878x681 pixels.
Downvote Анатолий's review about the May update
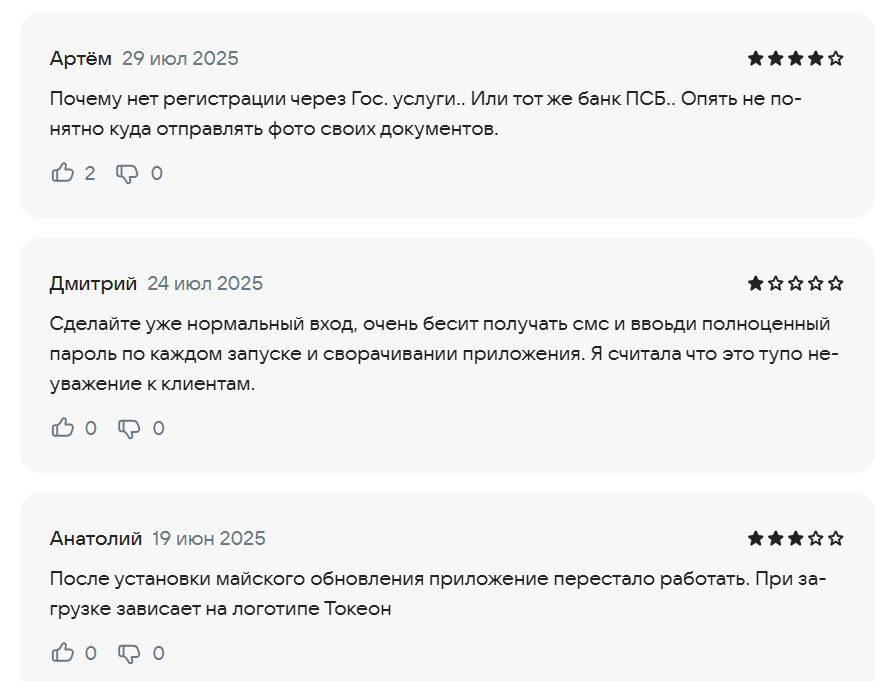[x=129, y=654]
